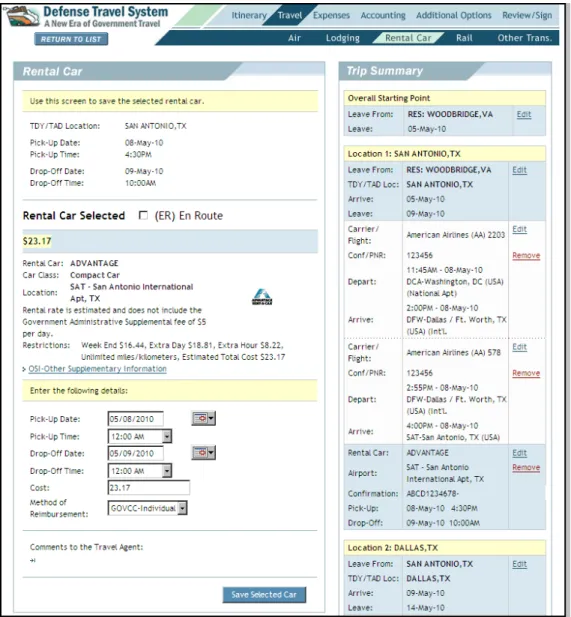The image size is (571, 617).
Task: Click the Location 2: DALLAS,TX header
Action: coord(445,547)
